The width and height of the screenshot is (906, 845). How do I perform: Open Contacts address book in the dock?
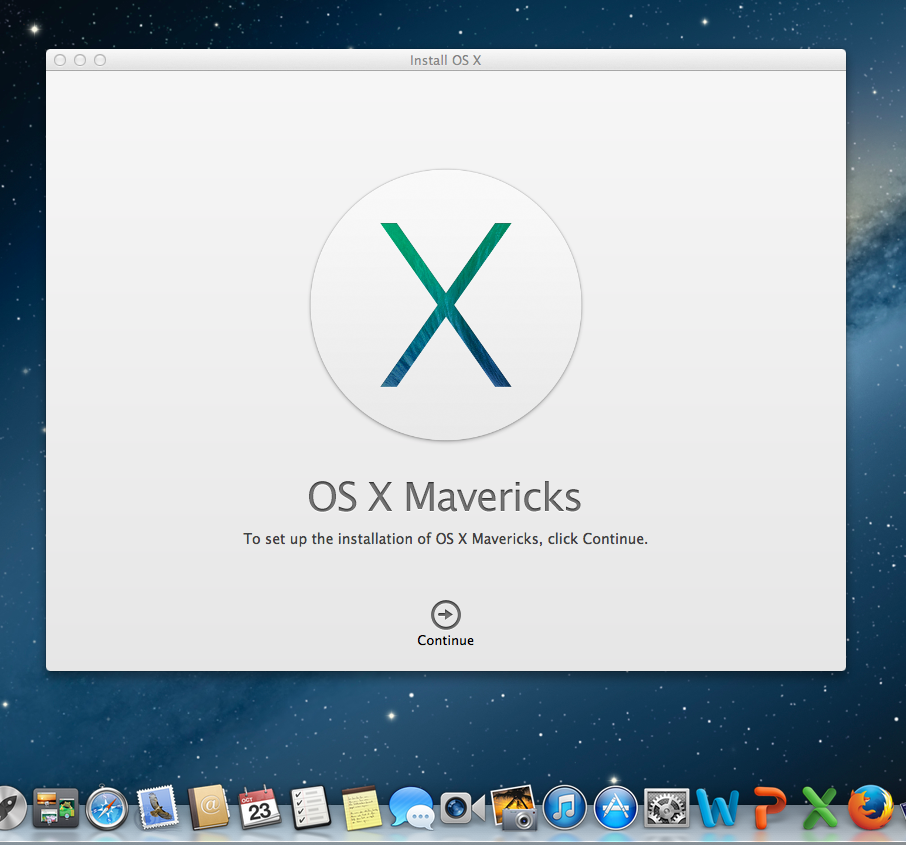click(209, 807)
